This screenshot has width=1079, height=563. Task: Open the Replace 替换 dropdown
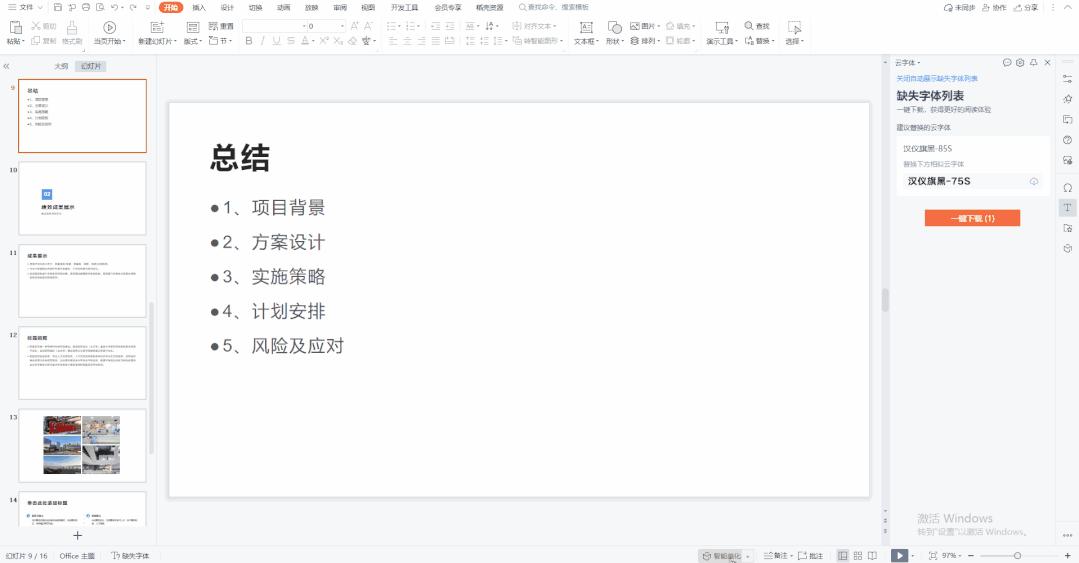pos(760,41)
